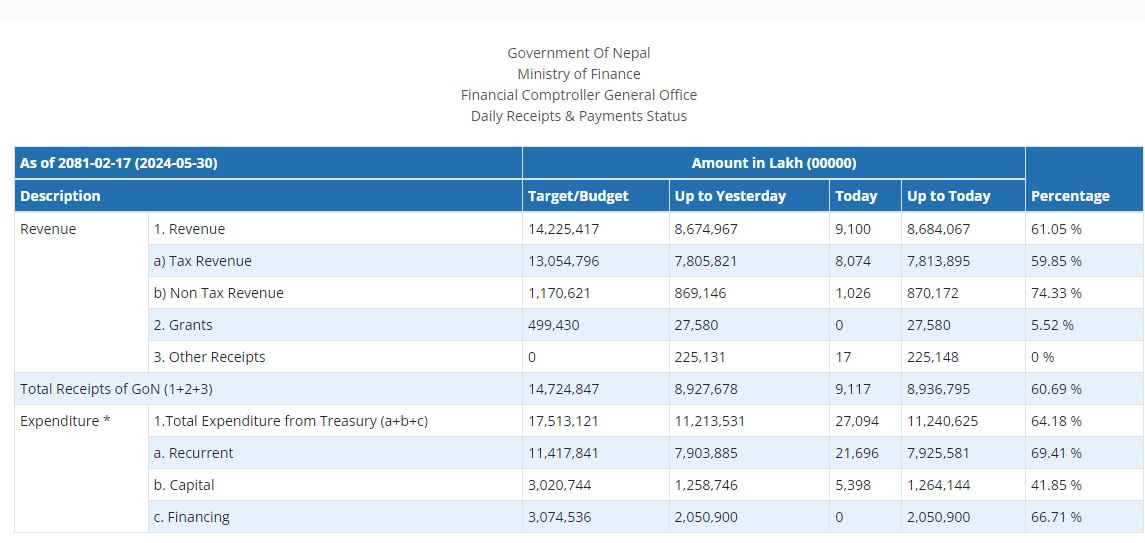Click the 'Target/Budget' column header

[578, 196]
